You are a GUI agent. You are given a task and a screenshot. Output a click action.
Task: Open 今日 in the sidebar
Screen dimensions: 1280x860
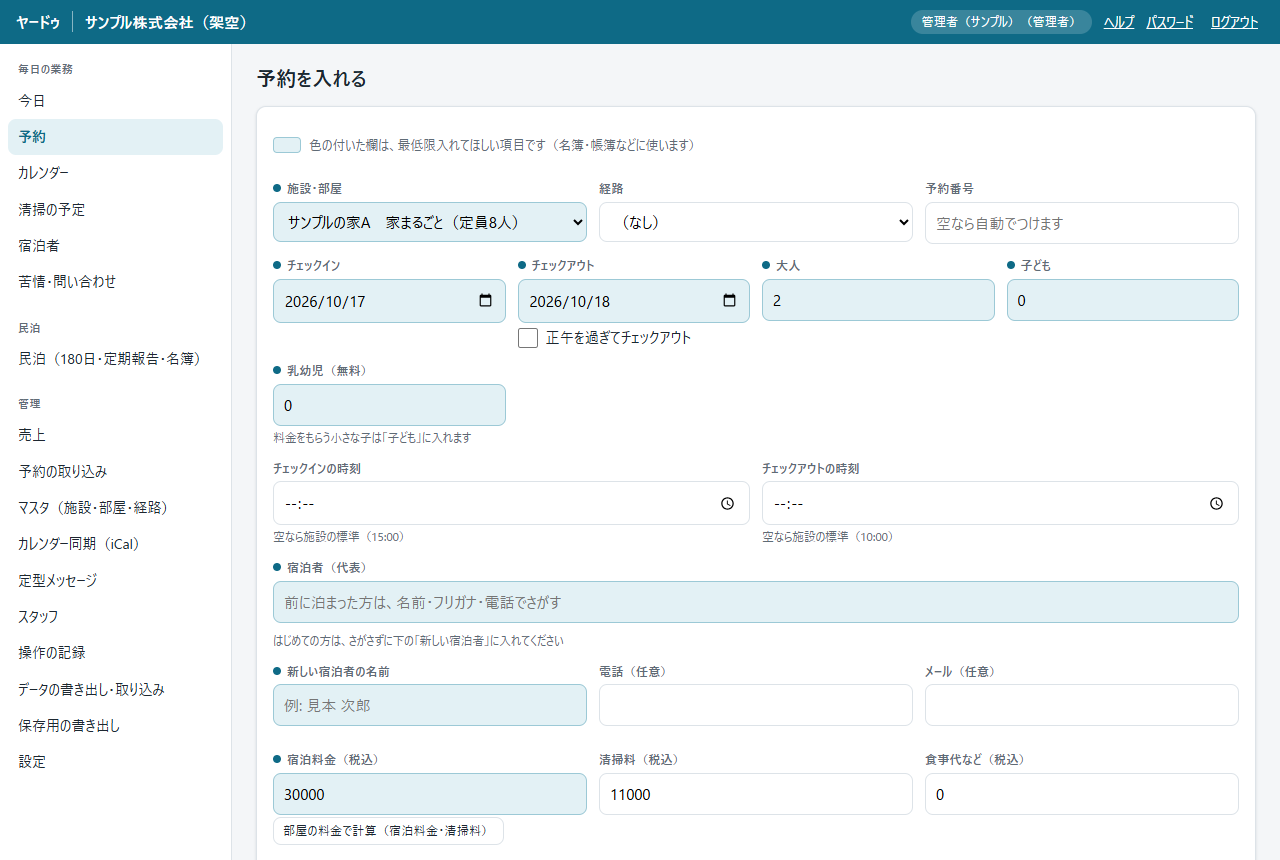(x=115, y=101)
